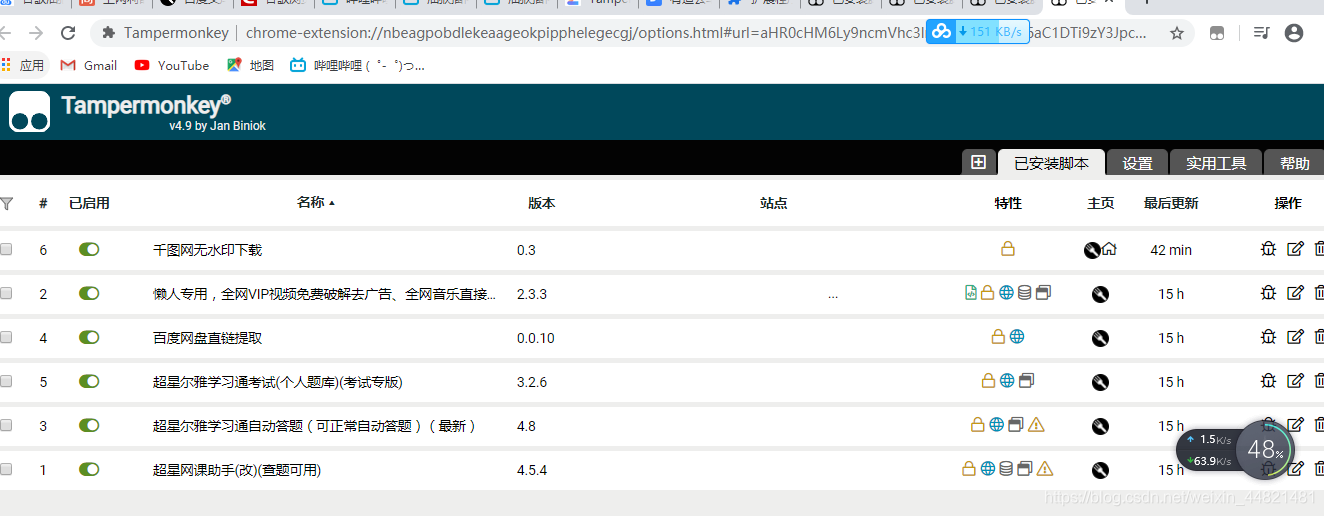
Task: Bookmark this page with star icon
Action: coord(1177,33)
